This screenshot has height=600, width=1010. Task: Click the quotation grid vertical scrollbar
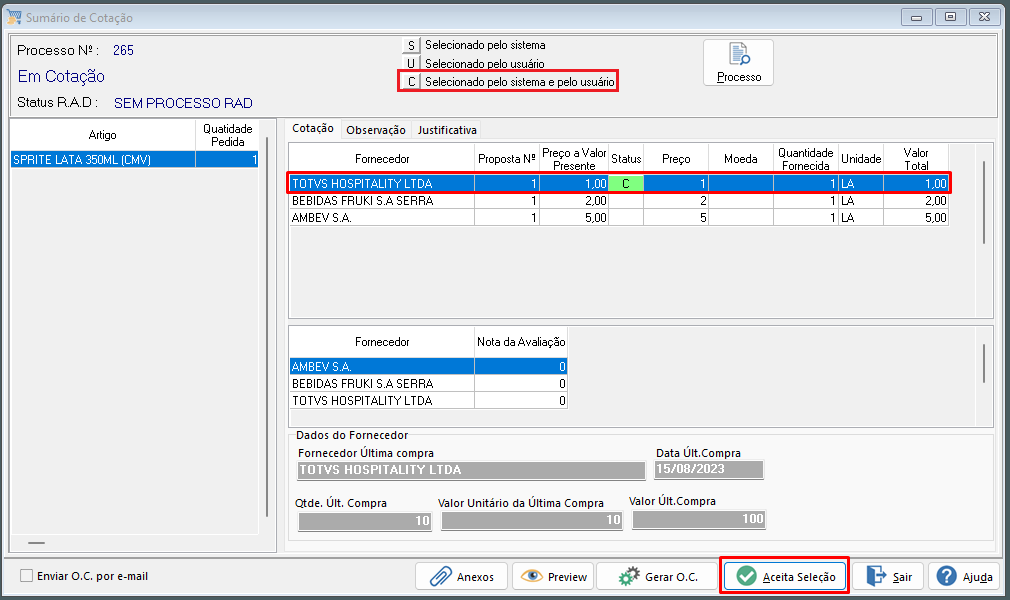click(984, 202)
